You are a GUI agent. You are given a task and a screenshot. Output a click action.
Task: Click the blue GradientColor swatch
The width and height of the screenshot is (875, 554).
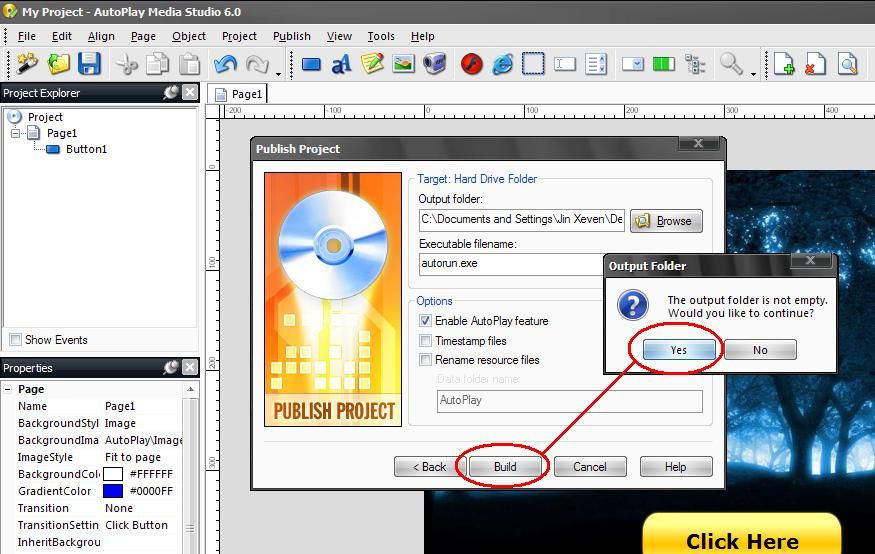(113, 491)
